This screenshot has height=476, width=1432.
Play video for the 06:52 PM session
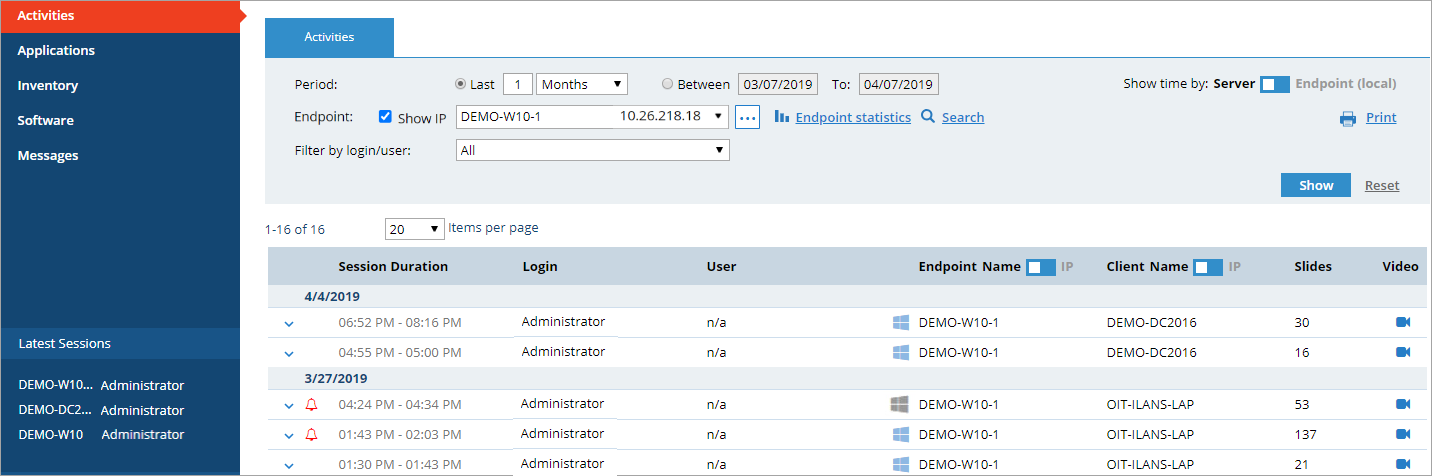tap(1402, 322)
